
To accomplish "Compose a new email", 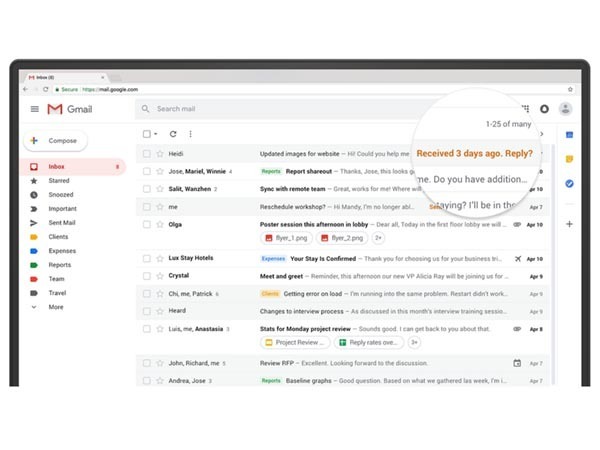I will click(56, 141).
